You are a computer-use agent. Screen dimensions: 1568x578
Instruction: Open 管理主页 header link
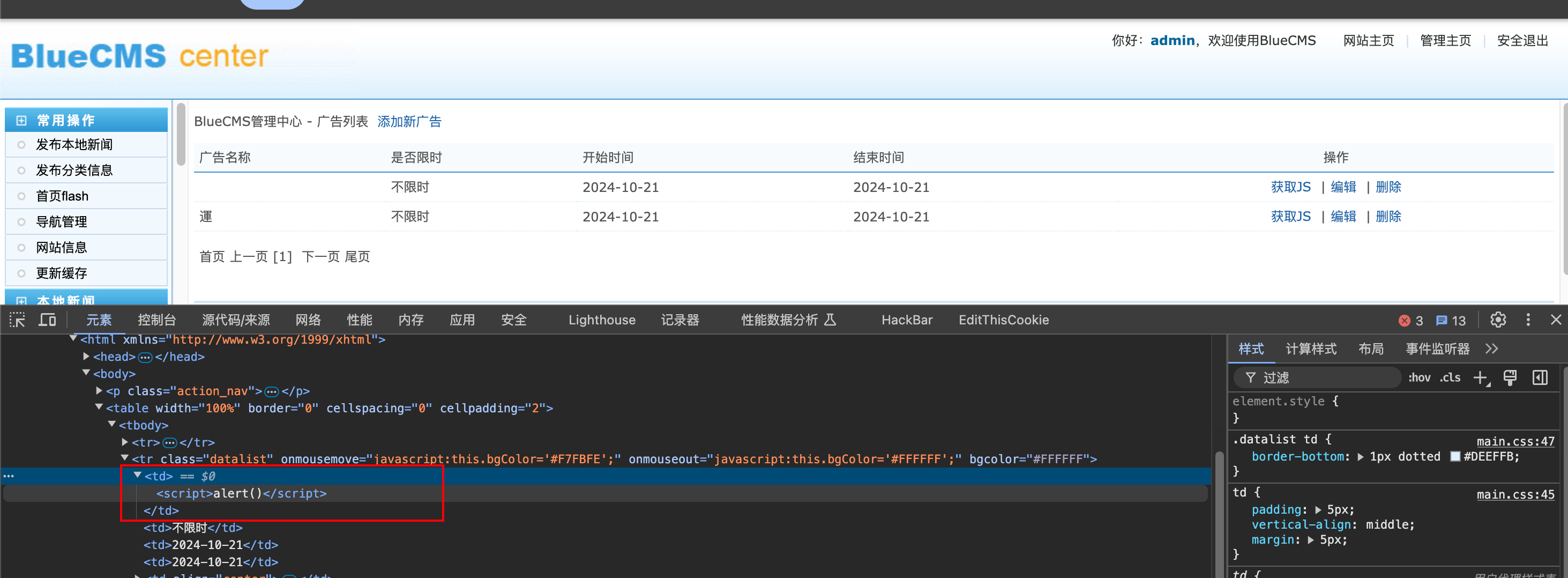tap(1445, 40)
